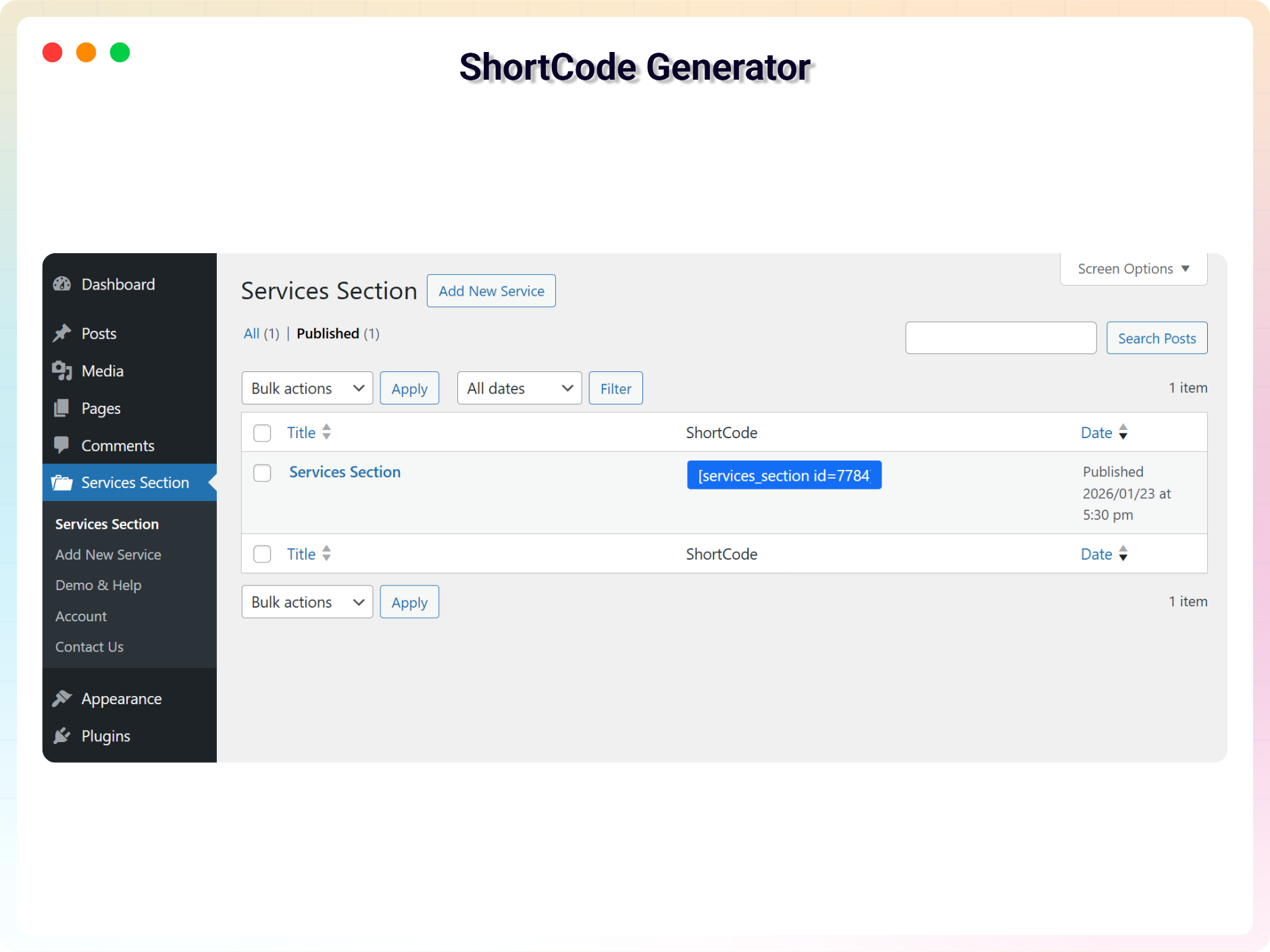
Task: Select the blue services_section shortcode field
Action: (784, 475)
